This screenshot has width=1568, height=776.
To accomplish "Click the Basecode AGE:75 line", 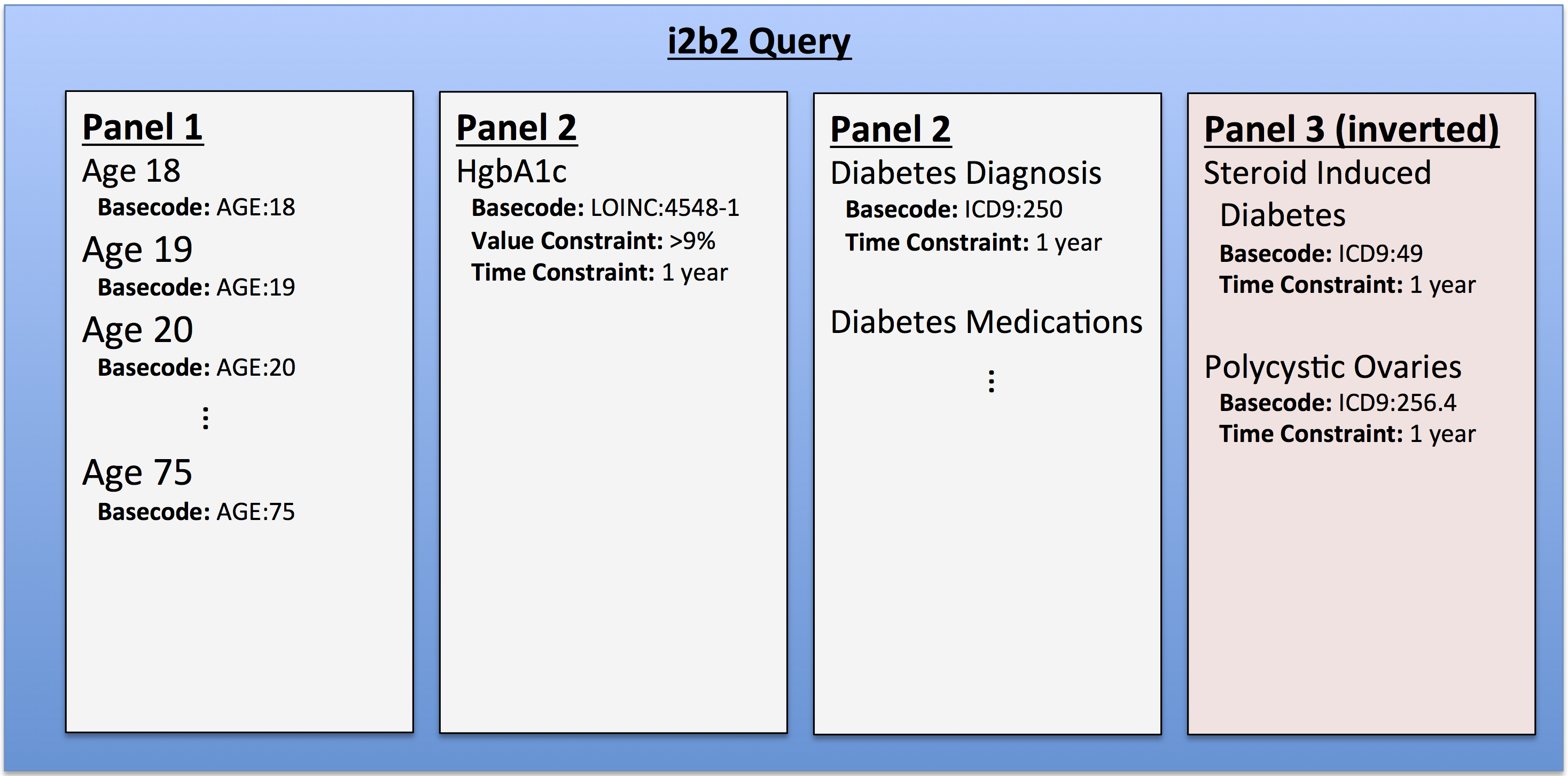I will 196,511.
